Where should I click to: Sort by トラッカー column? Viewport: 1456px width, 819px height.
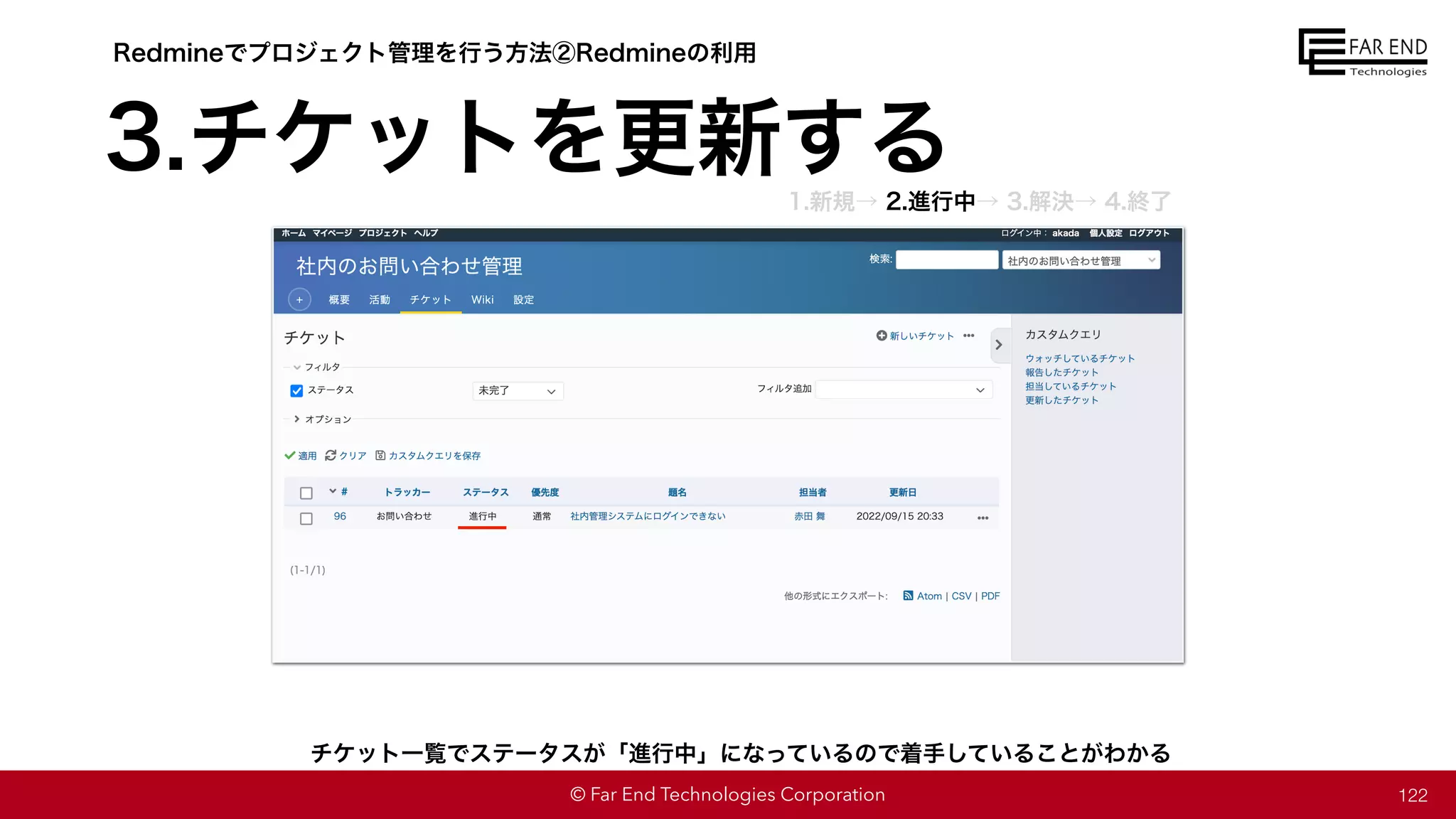click(407, 492)
